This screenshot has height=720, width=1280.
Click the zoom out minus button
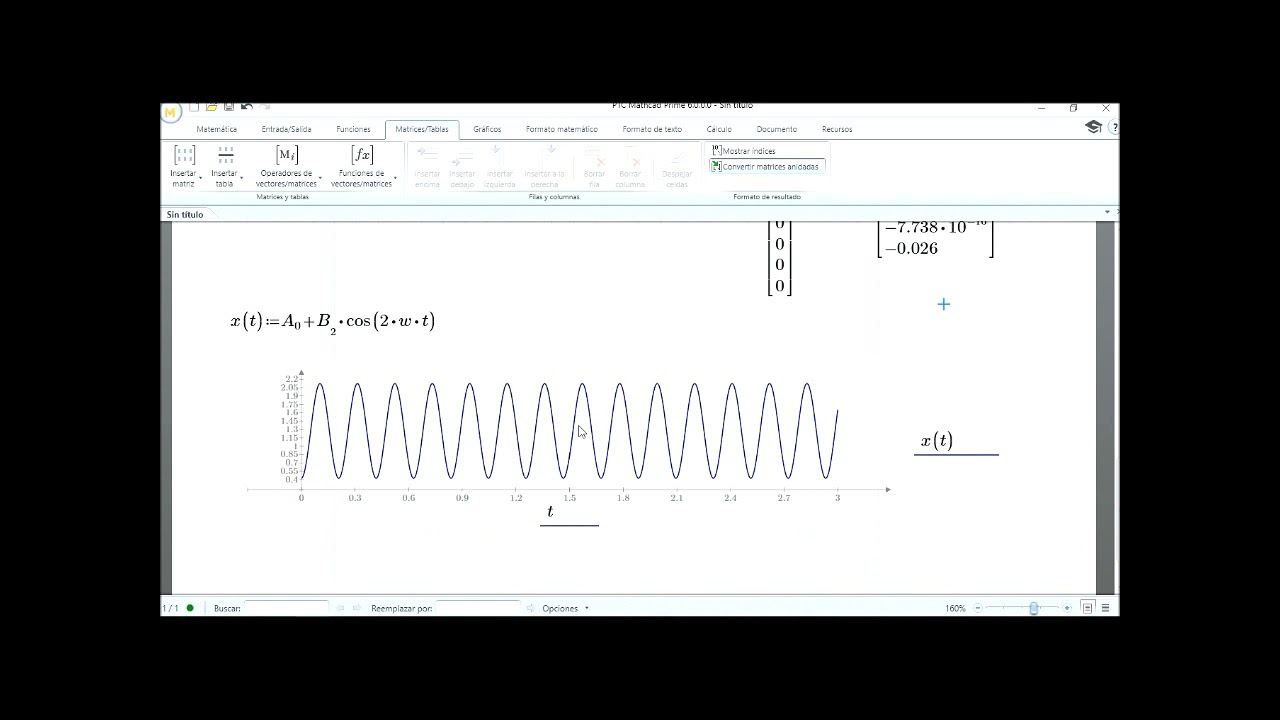(979, 608)
